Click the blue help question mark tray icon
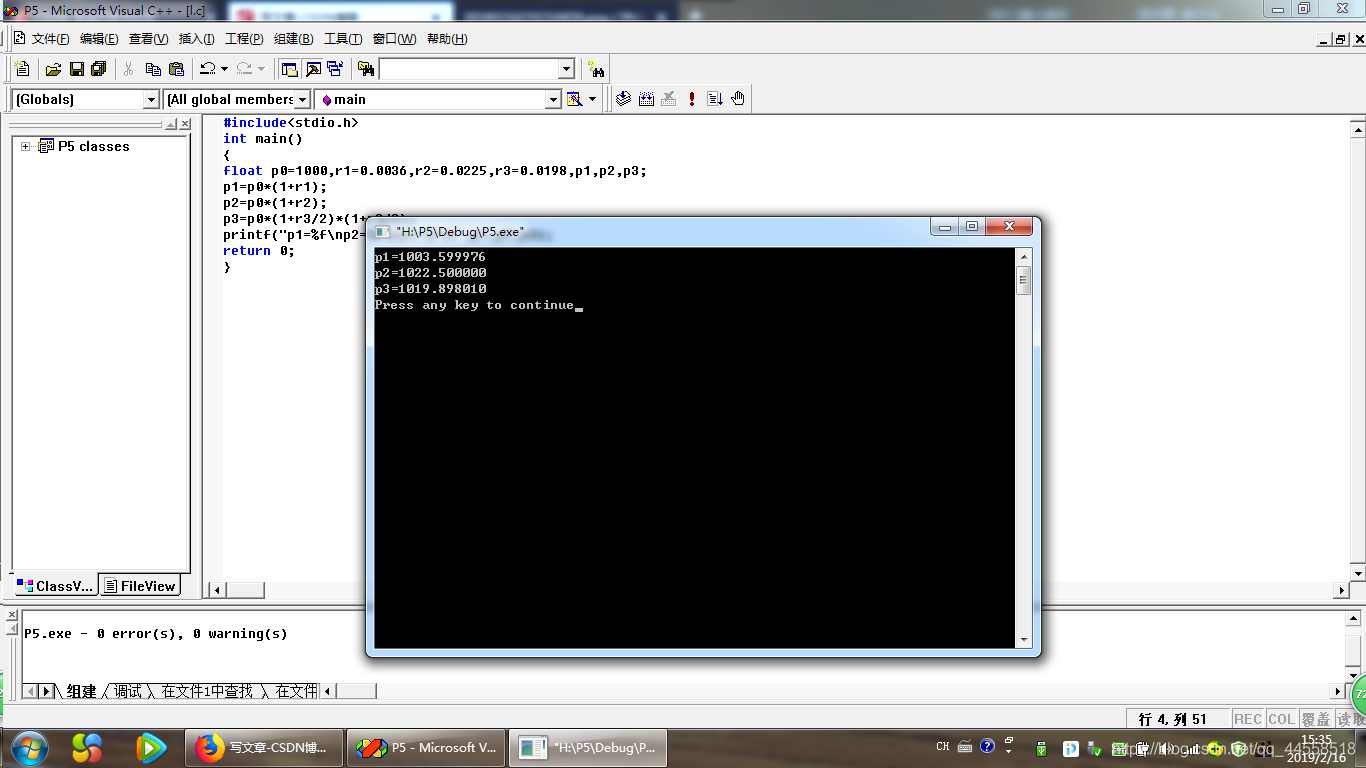The image size is (1366, 768). 987,746
